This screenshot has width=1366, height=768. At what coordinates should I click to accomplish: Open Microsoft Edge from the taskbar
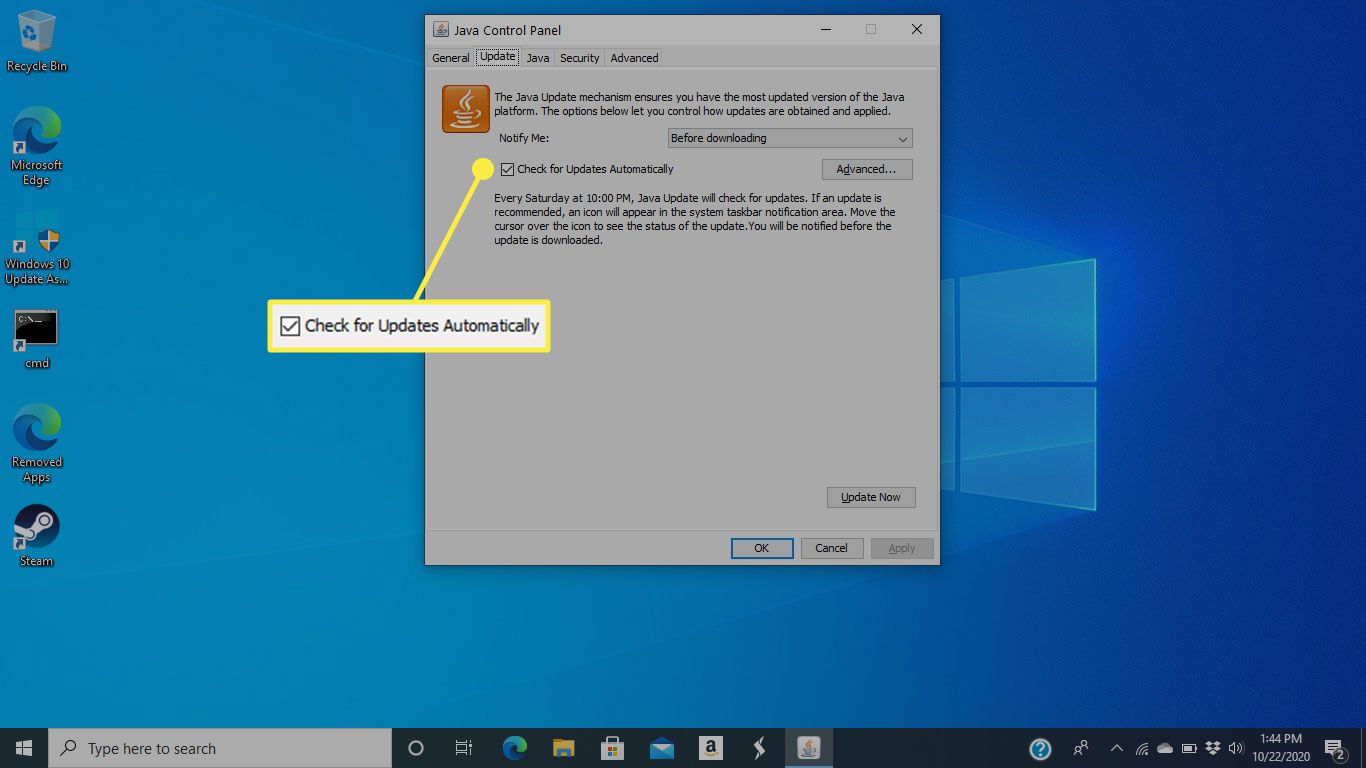click(515, 748)
